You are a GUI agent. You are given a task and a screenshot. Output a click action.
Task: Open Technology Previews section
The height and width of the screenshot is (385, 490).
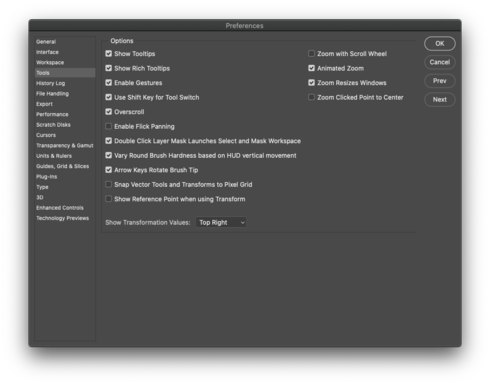click(x=63, y=218)
